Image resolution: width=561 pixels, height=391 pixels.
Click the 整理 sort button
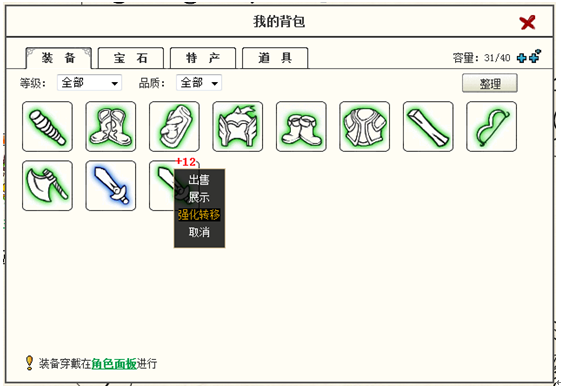[490, 83]
